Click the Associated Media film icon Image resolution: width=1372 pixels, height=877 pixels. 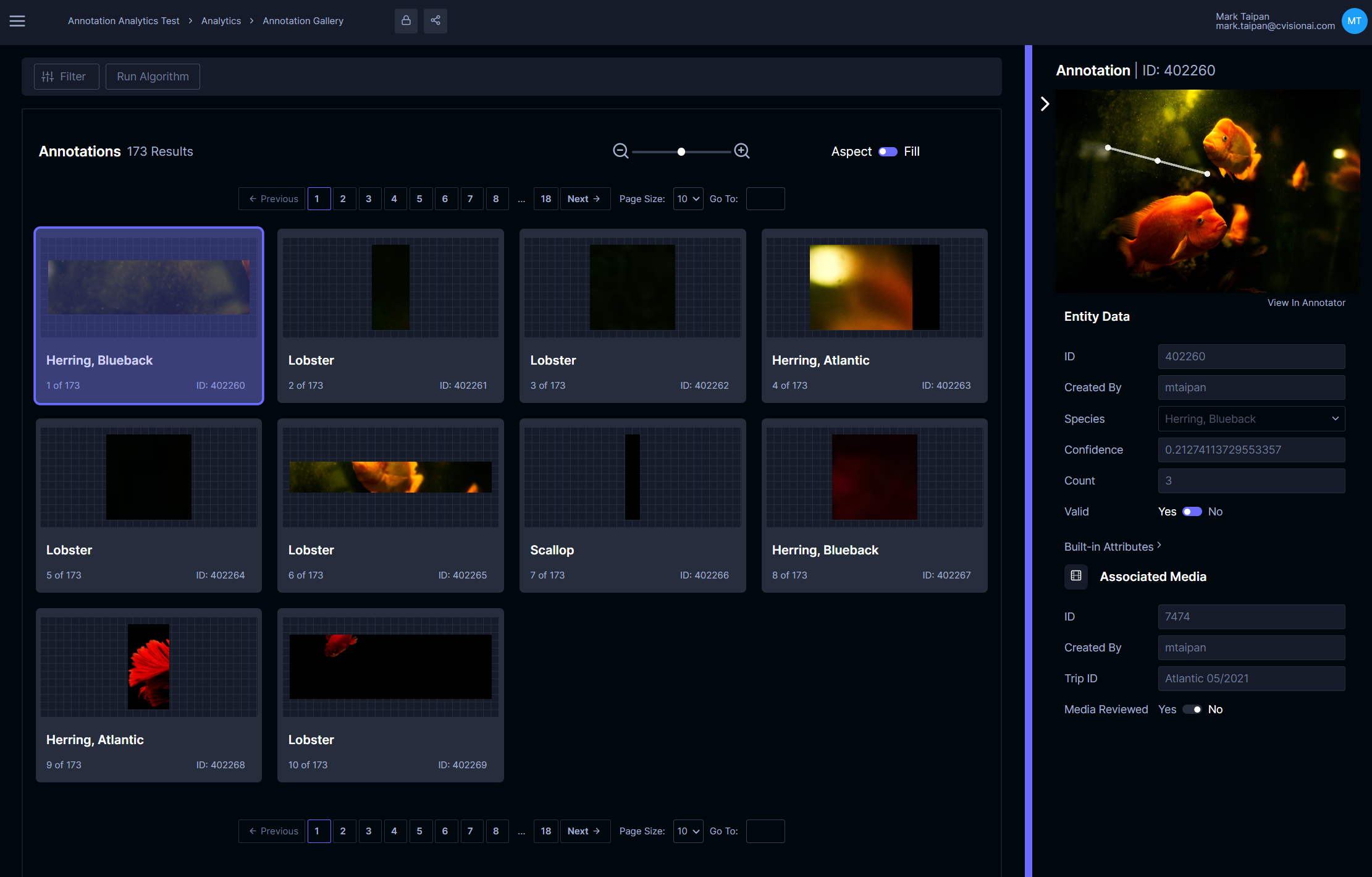(x=1075, y=576)
